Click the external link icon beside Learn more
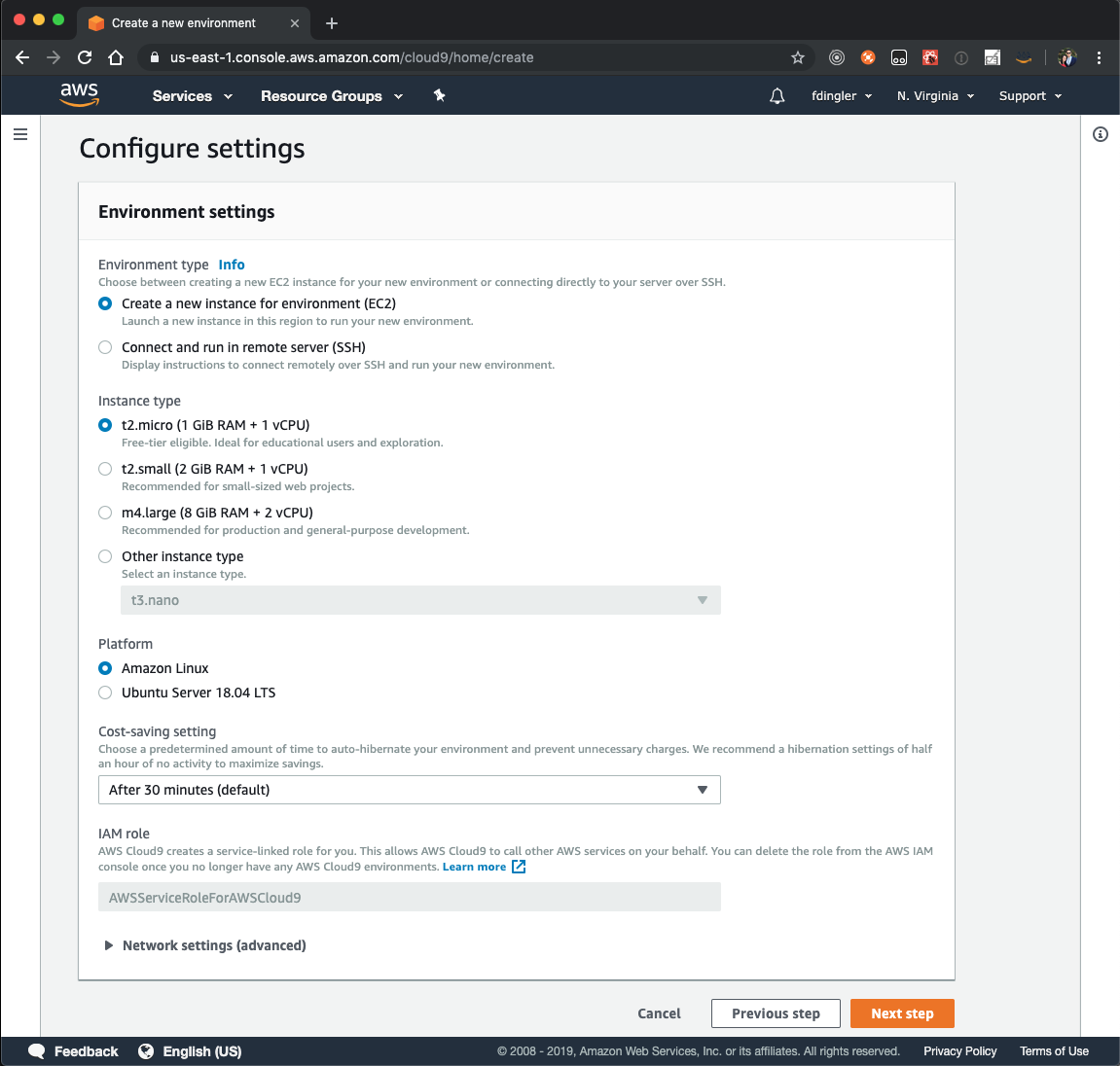The width and height of the screenshot is (1120, 1066). tap(519, 867)
